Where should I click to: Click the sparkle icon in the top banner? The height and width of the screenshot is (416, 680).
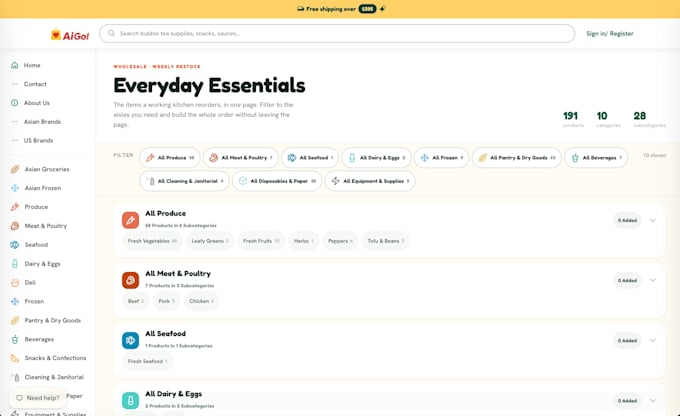tap(382, 9)
